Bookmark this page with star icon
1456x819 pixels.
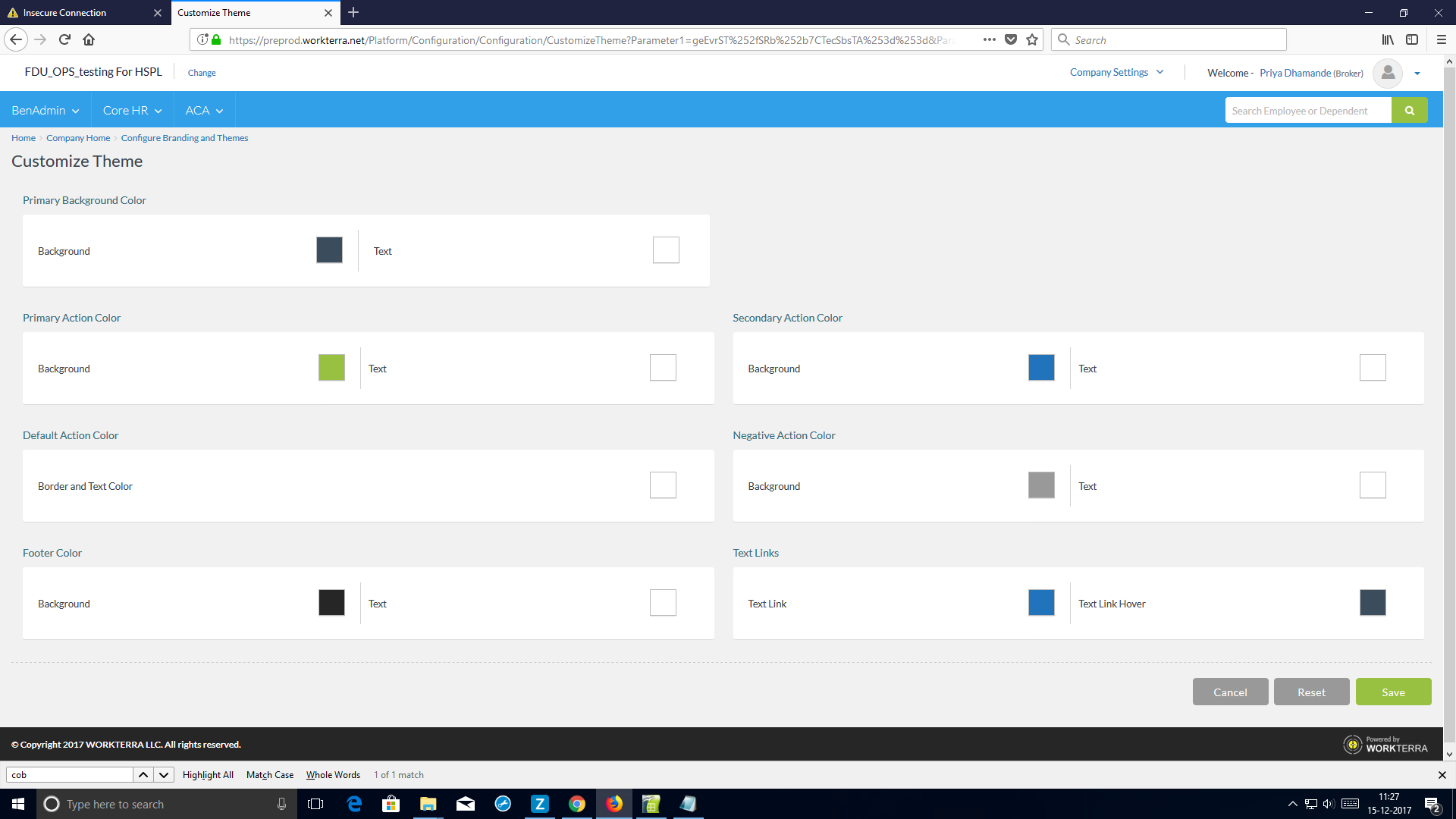tap(1032, 39)
